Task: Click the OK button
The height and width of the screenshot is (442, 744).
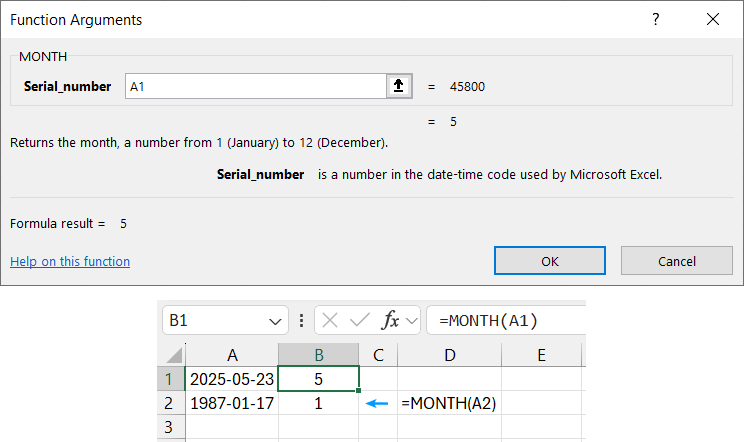Action: (x=549, y=260)
